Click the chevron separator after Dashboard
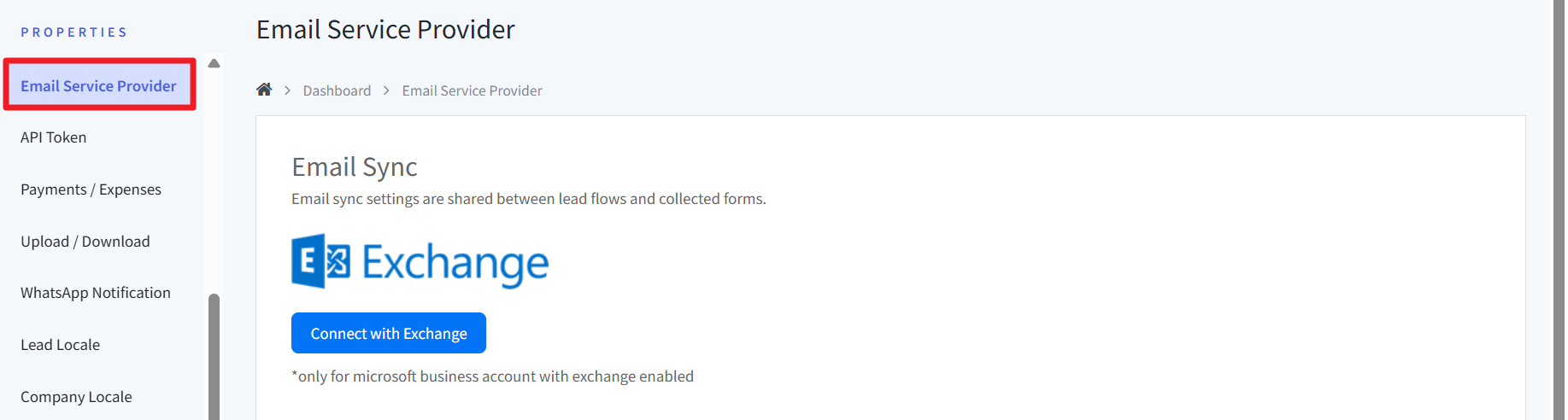This screenshot has width=1568, height=420. [x=386, y=90]
